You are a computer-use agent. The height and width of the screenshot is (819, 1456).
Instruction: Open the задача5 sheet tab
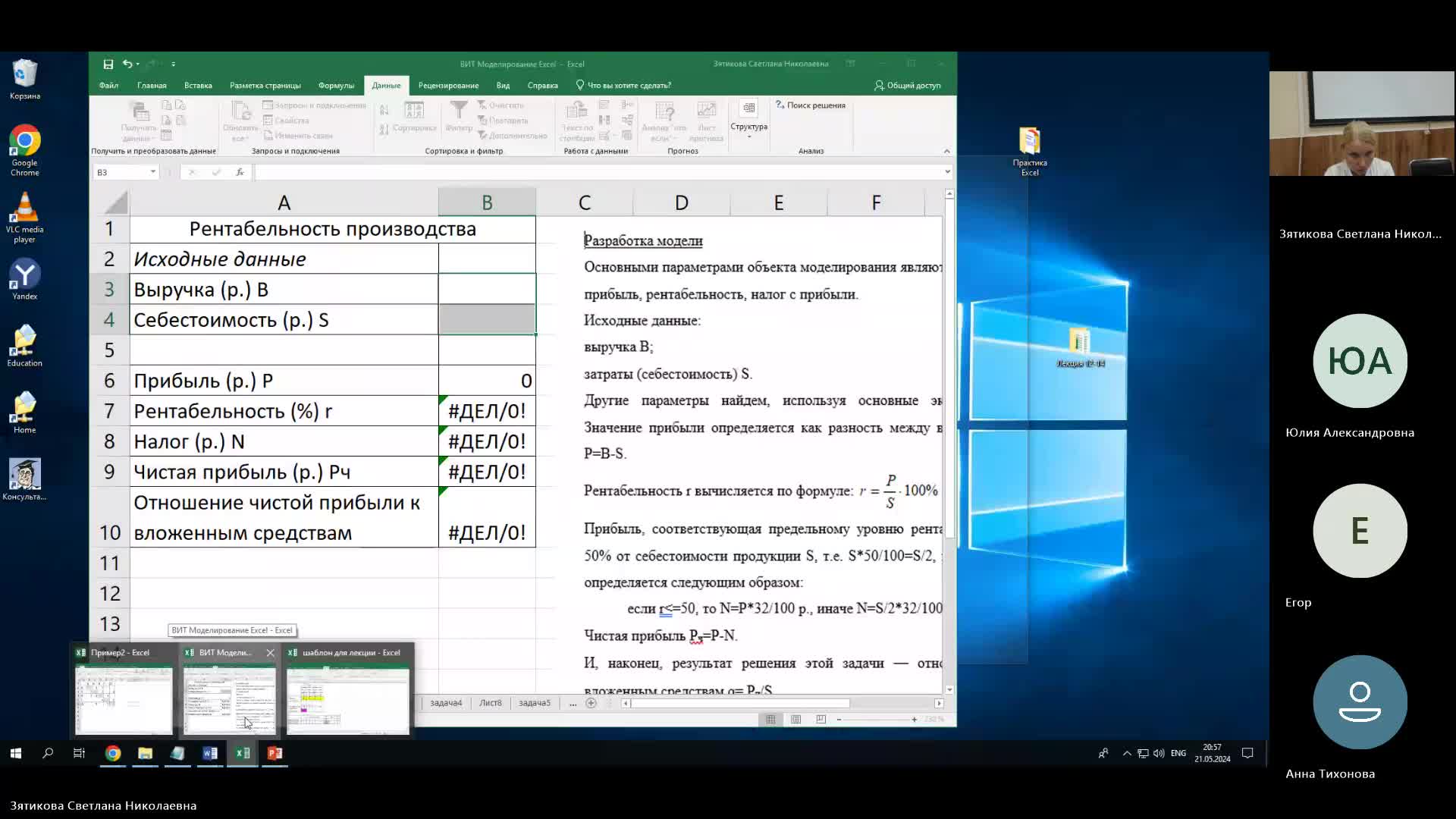(x=535, y=703)
